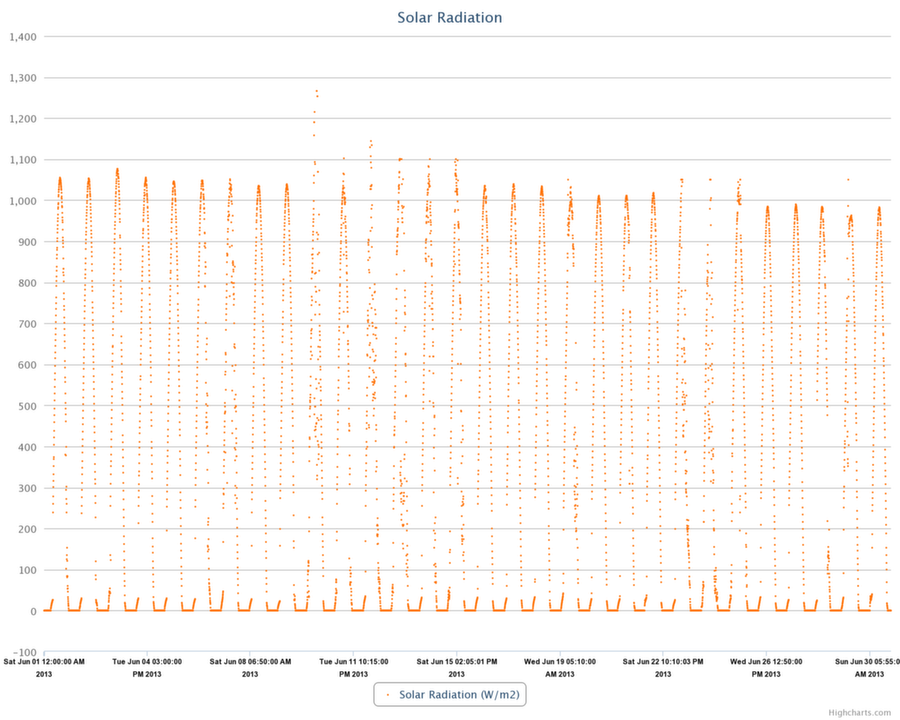The width and height of the screenshot is (900, 720).
Task: Click the Sun Jun 30 05:55 AM axis label
Action: click(867, 668)
